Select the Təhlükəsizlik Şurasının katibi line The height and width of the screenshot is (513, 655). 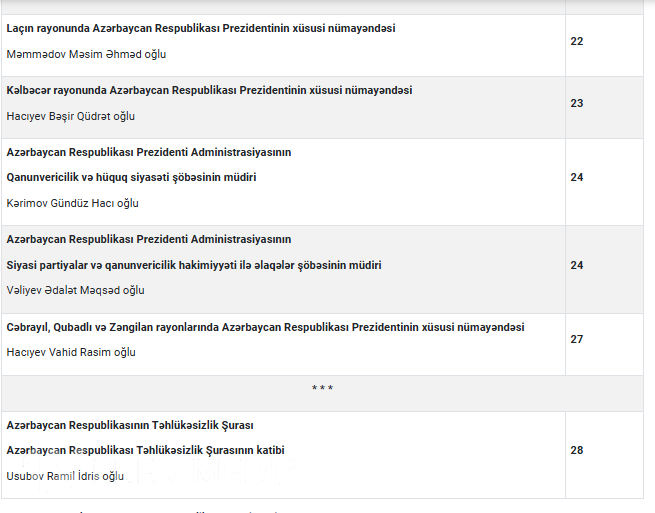146,450
